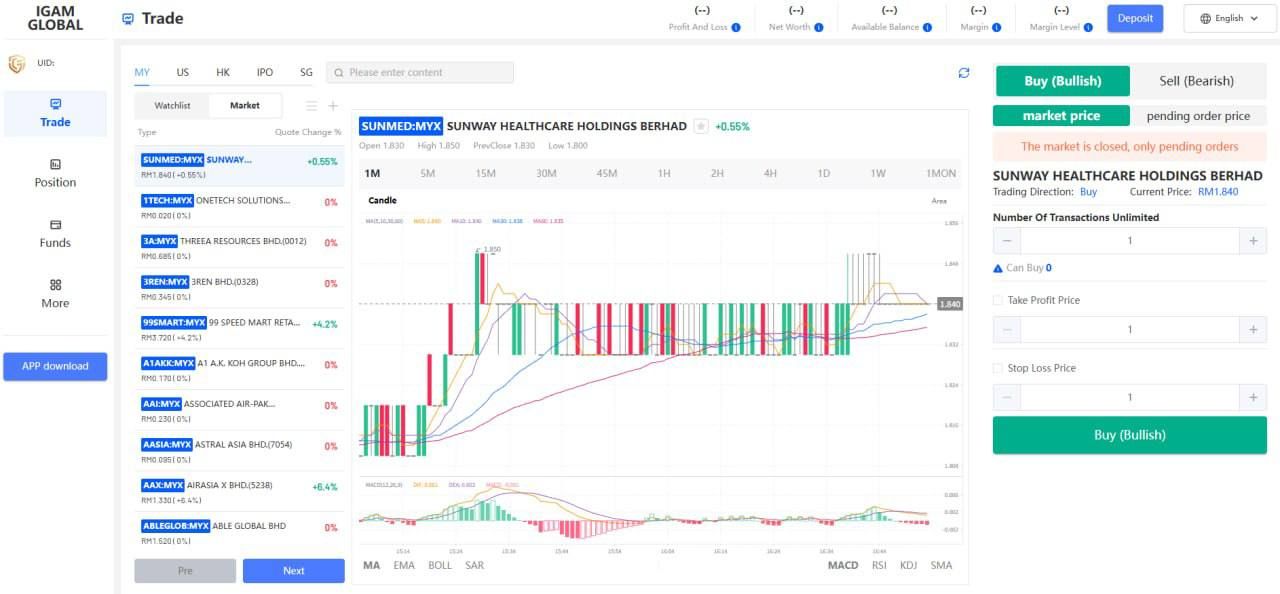Click the plus icon to add watchlist
1280x594 pixels.
tap(333, 106)
